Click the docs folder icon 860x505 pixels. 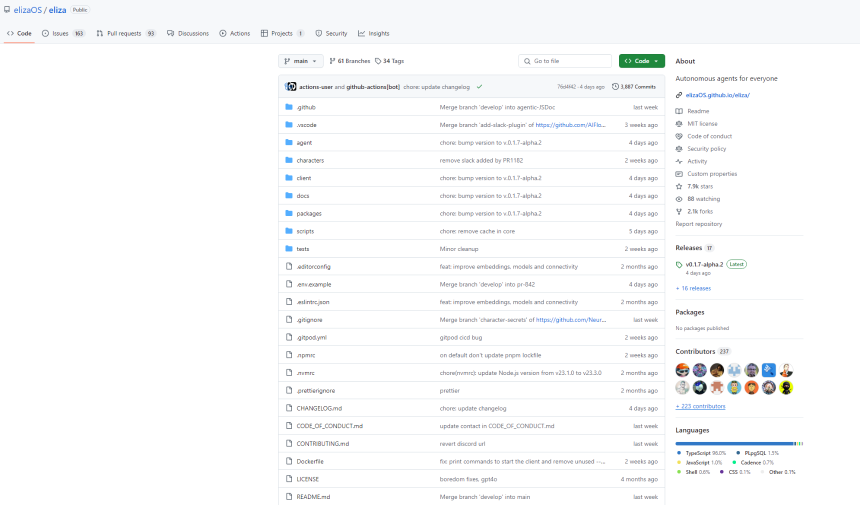(289, 195)
